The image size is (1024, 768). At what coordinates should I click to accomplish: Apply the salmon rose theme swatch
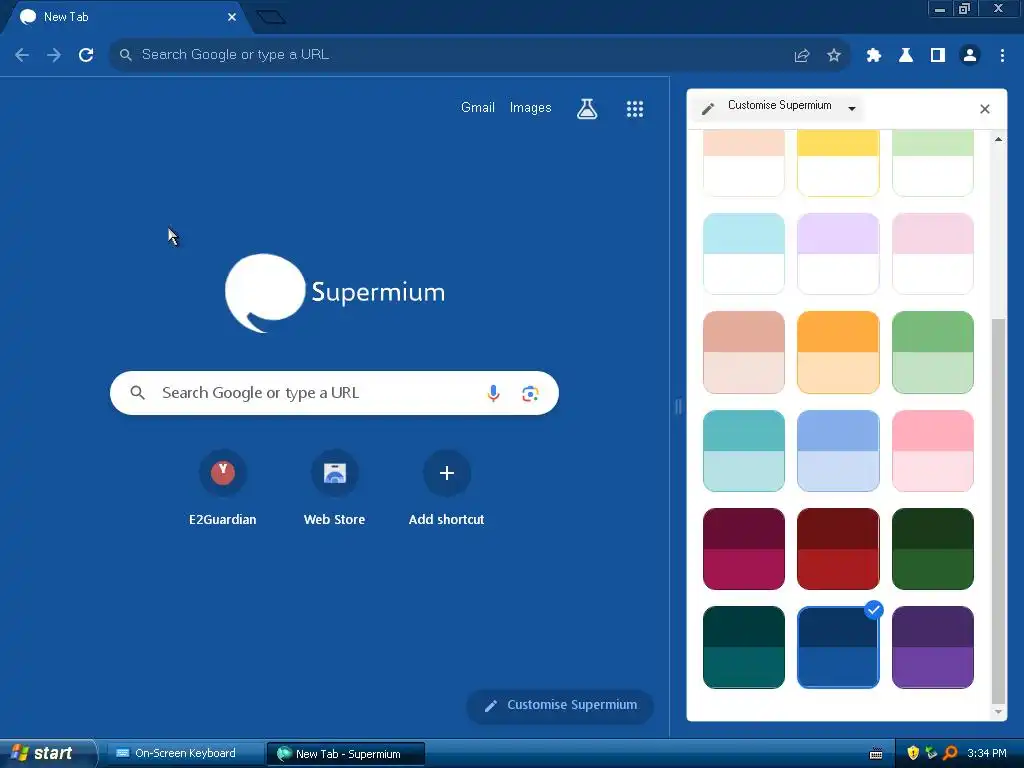pos(744,353)
